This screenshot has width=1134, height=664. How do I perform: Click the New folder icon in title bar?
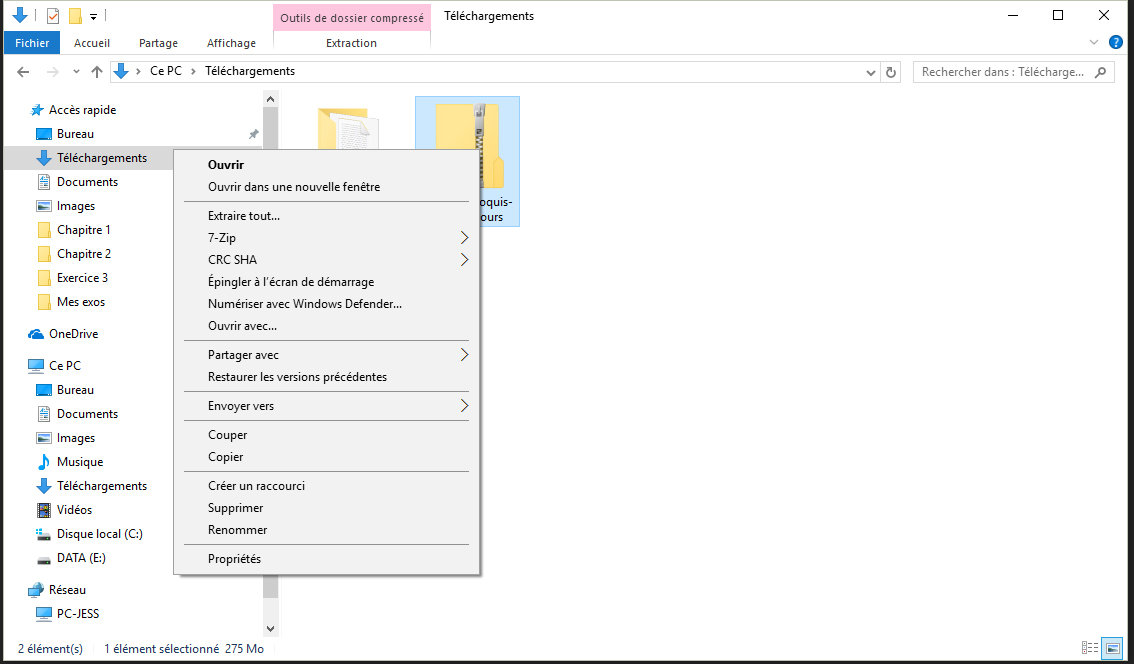pyautogui.click(x=75, y=16)
